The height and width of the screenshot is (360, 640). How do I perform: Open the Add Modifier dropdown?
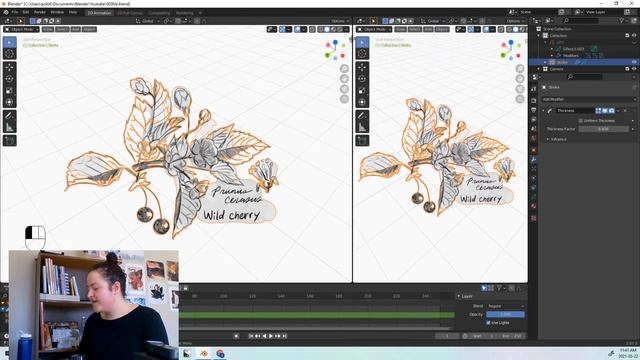point(589,99)
